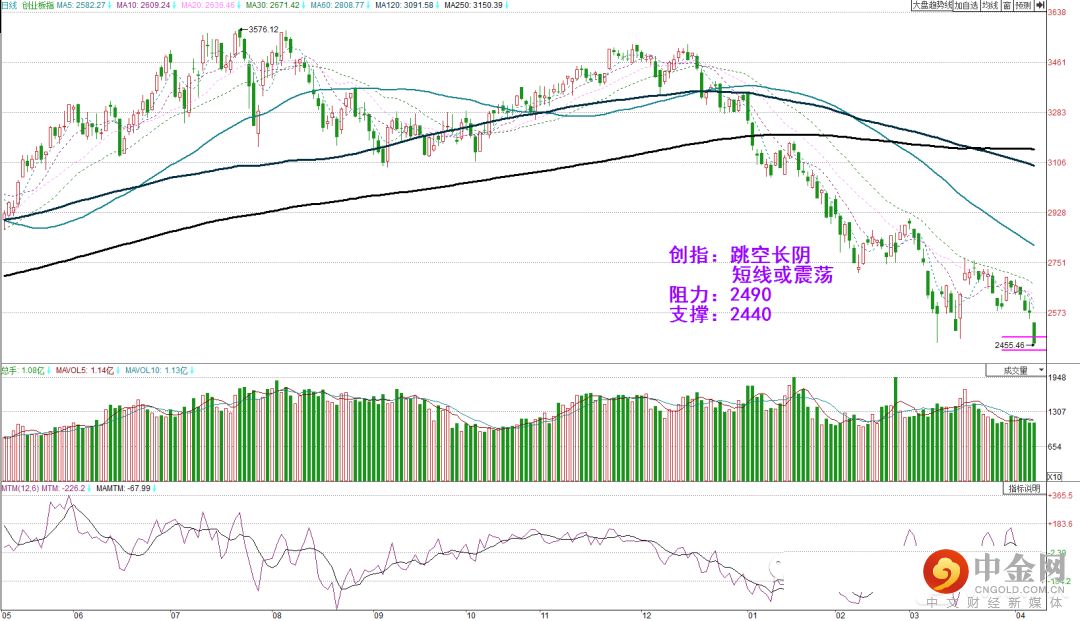Click the X10 volume scale box

(x=1055, y=476)
